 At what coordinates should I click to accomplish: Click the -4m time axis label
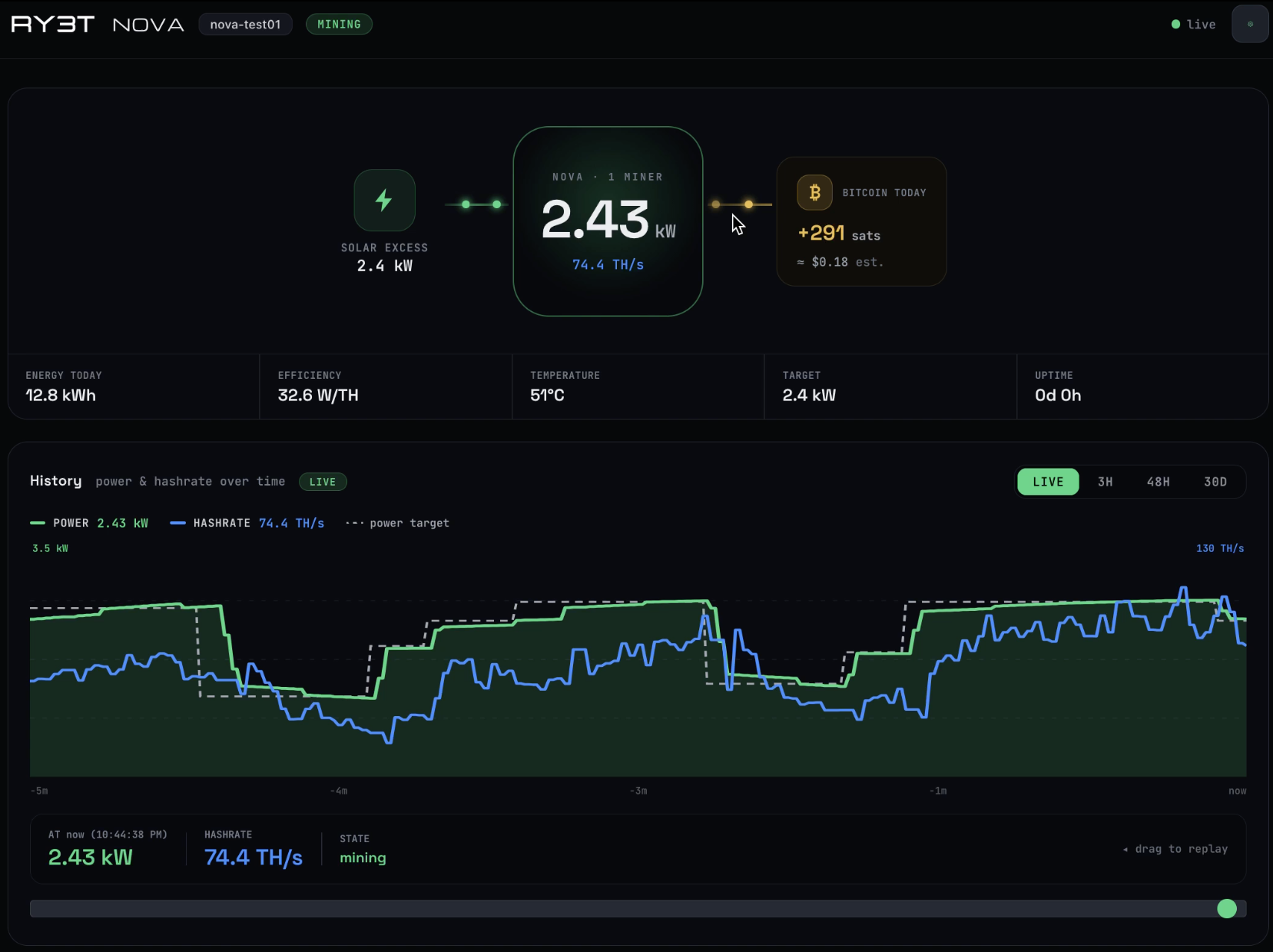tap(339, 791)
